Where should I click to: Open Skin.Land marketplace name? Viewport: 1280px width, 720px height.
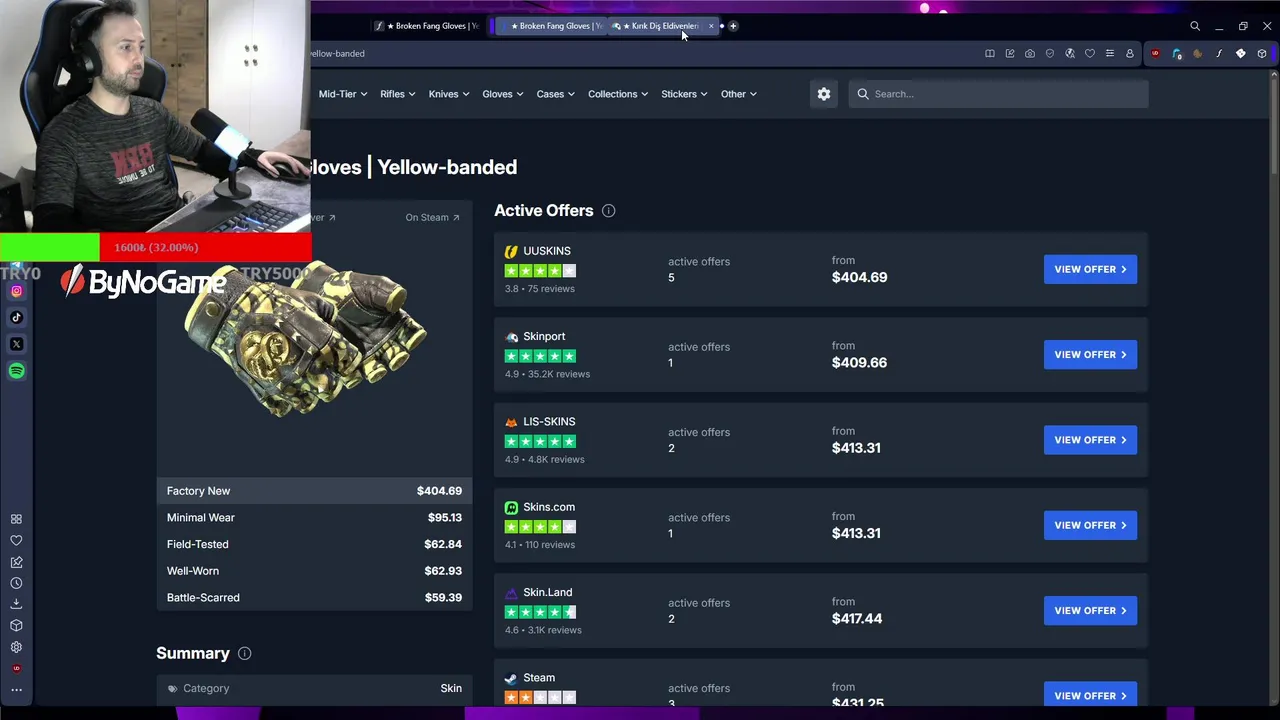547,593
